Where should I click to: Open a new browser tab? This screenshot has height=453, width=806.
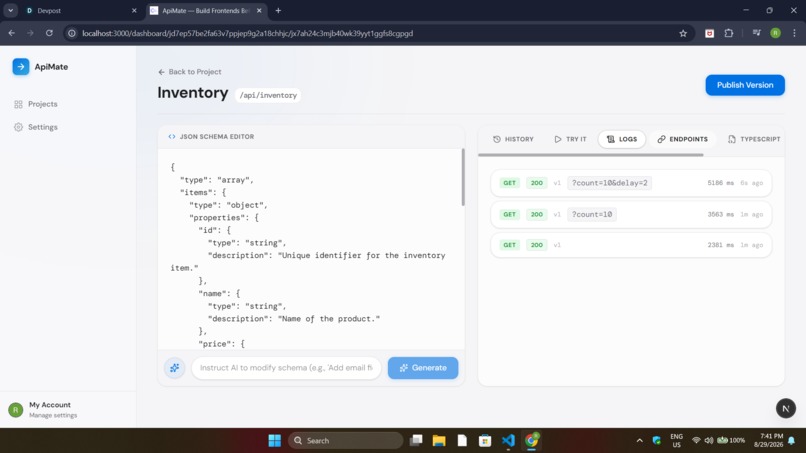pos(278,10)
